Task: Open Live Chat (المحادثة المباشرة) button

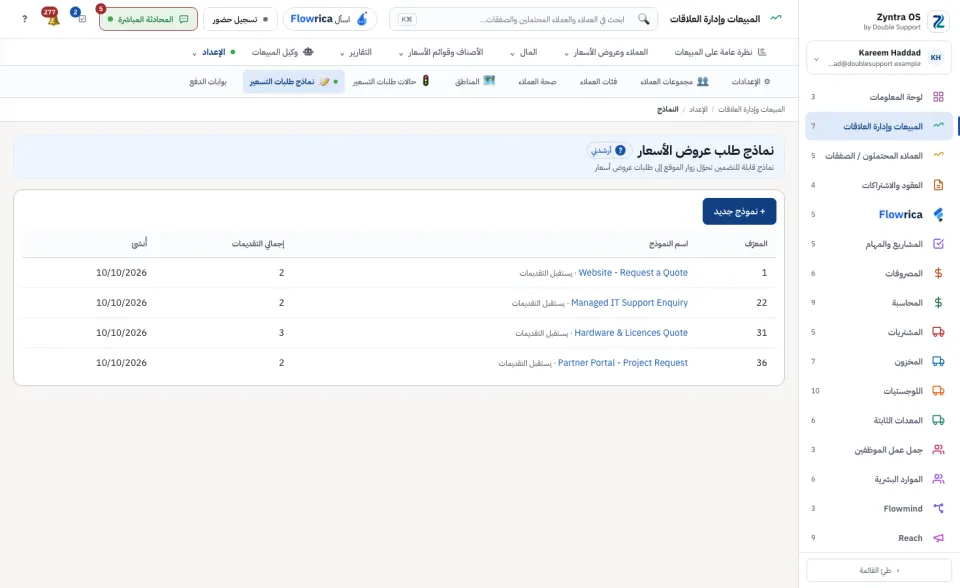Action: 148,19
